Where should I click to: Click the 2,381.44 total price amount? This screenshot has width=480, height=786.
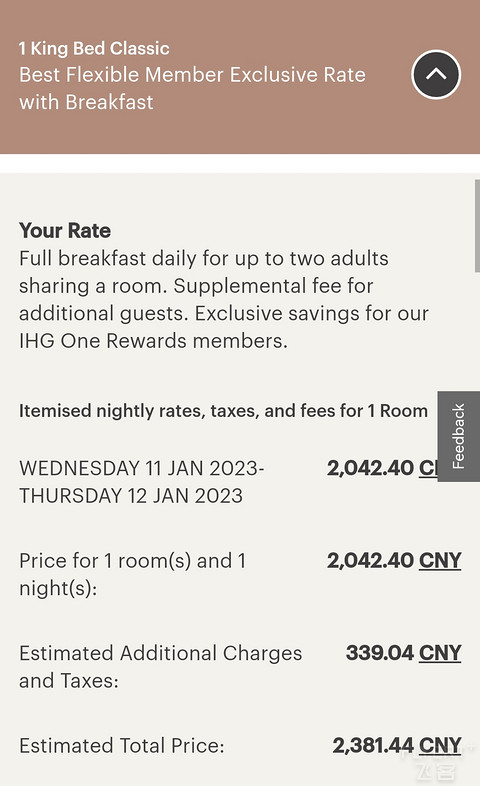[373, 745]
